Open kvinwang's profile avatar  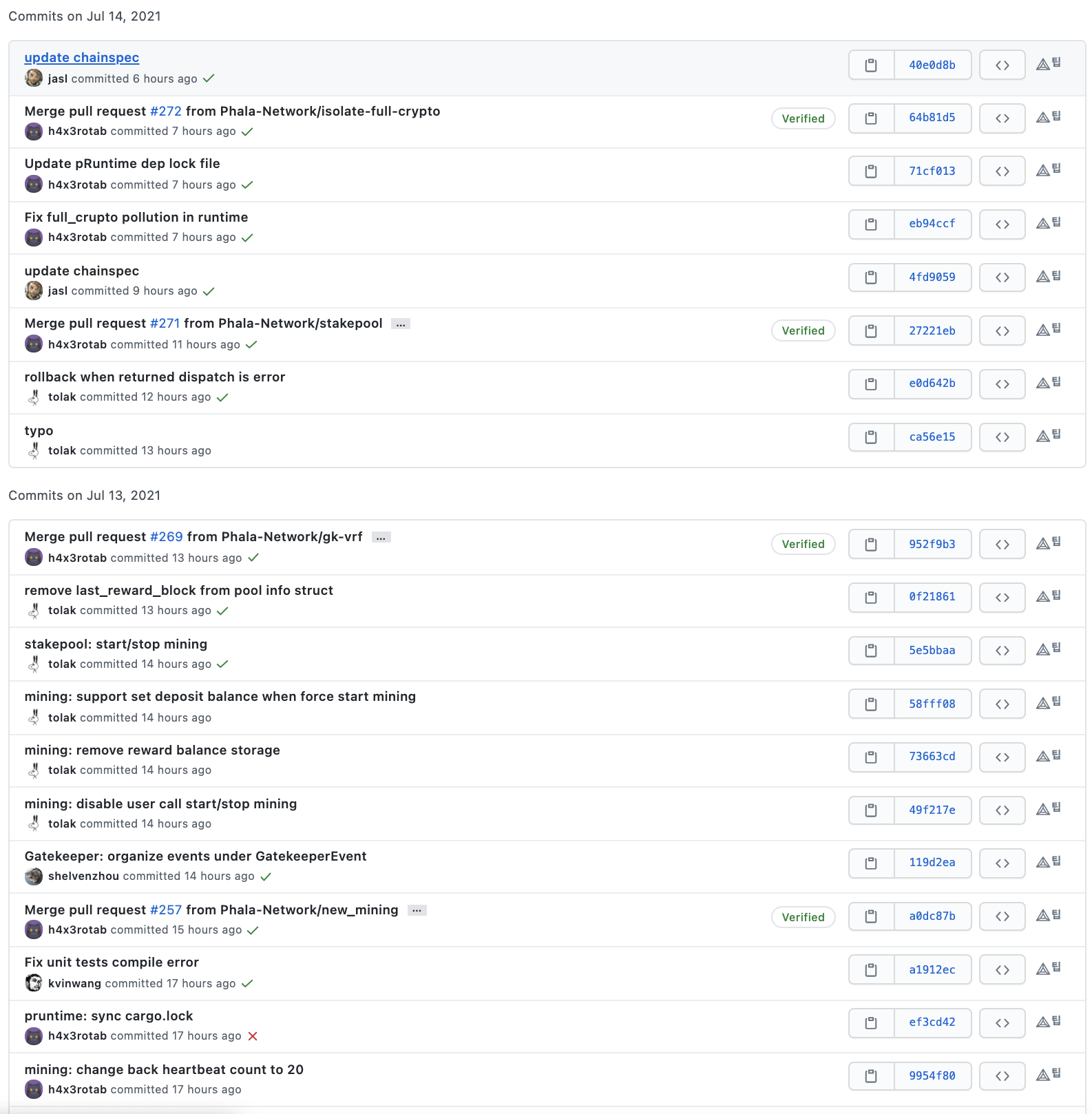[34, 983]
